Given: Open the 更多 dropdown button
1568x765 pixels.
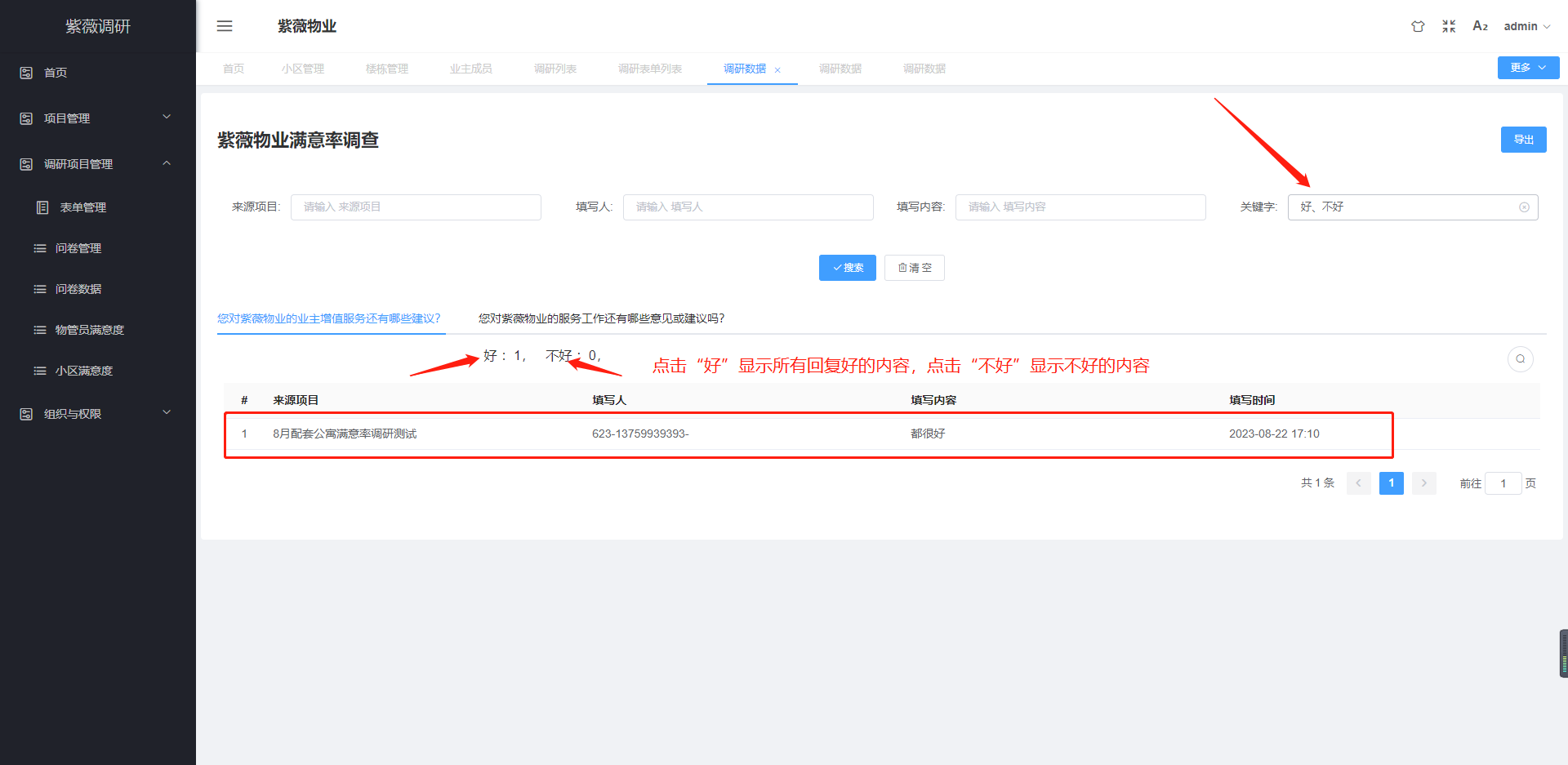Looking at the screenshot, I should [x=1528, y=68].
